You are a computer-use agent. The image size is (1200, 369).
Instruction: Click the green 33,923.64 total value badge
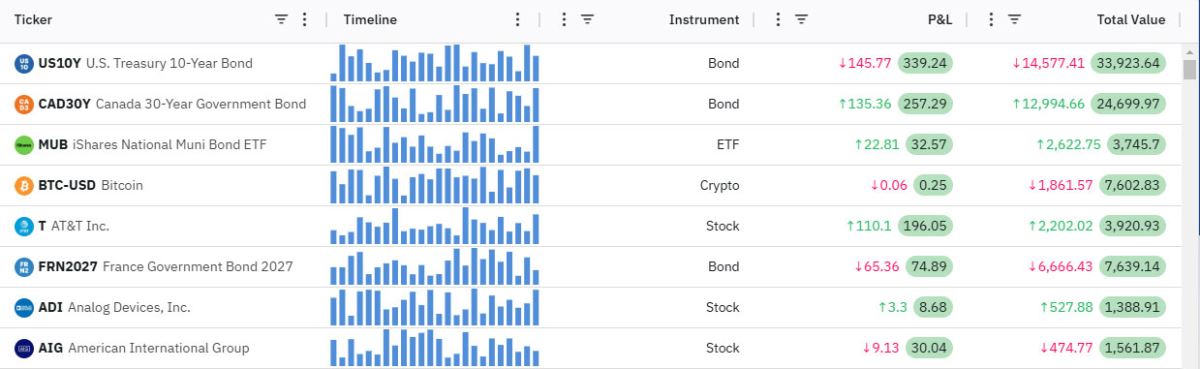[x=1128, y=63]
